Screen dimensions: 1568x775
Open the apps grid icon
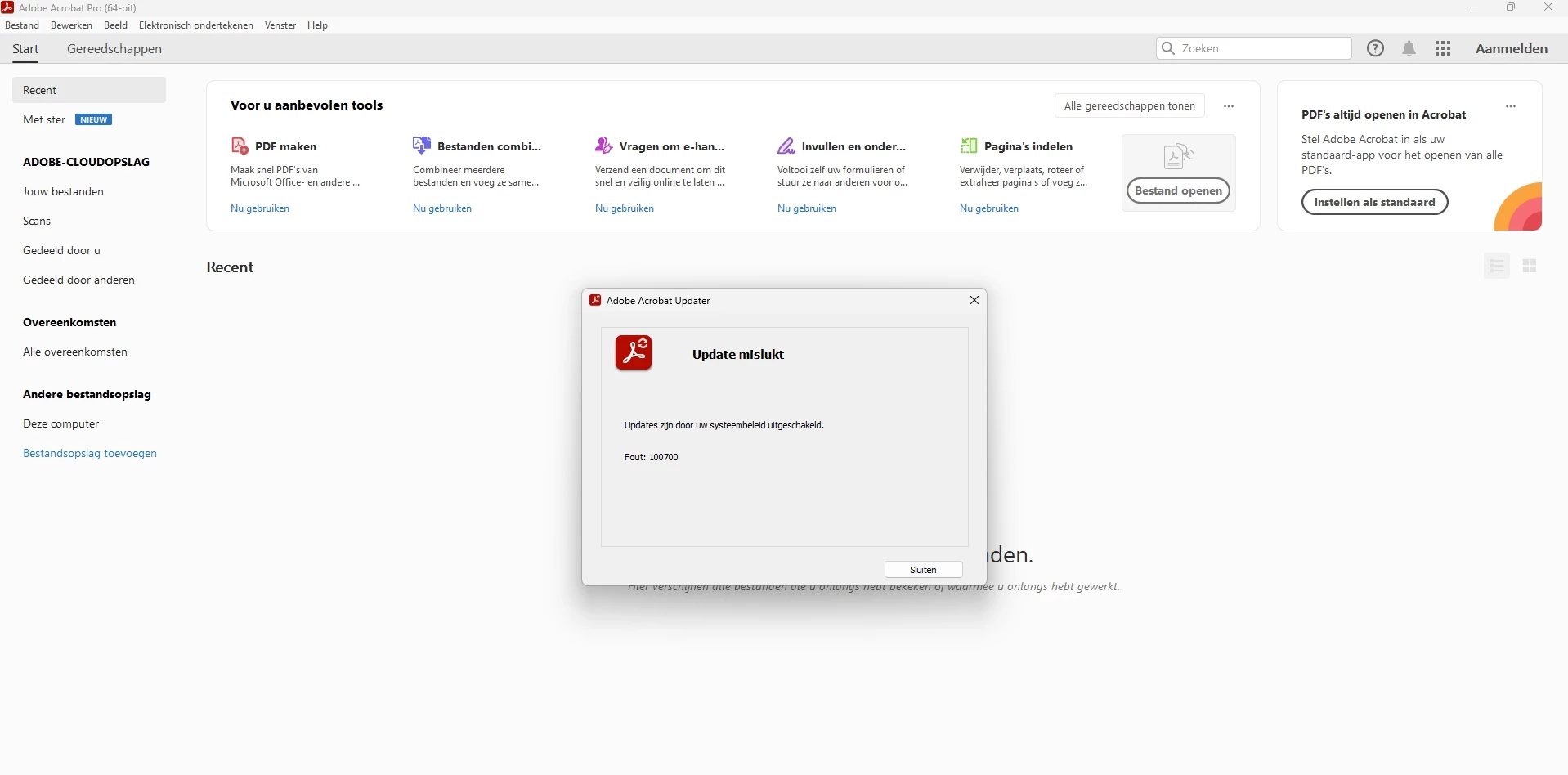[1443, 48]
